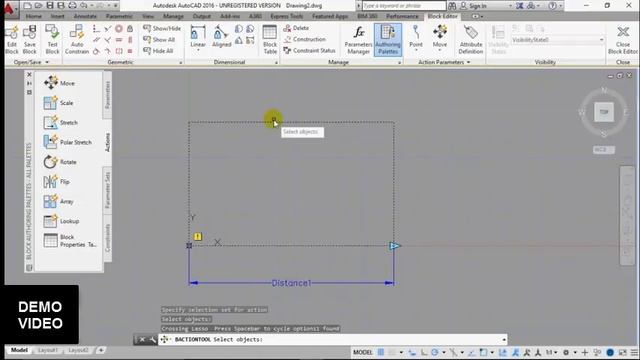Select the Lookup action in palette
The height and width of the screenshot is (360, 640).
coord(61,221)
